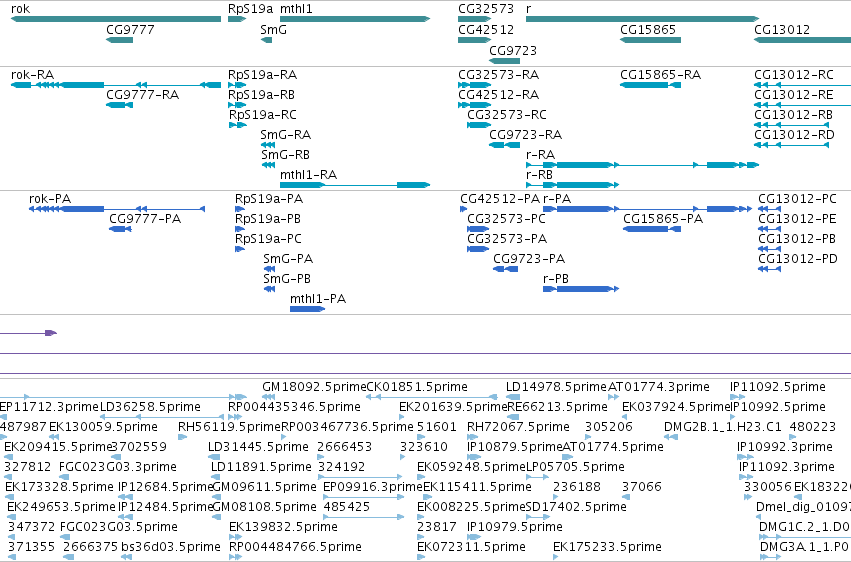Select the mthl1-PA blue protein glyph
851x562 pixels.
pos(308,309)
